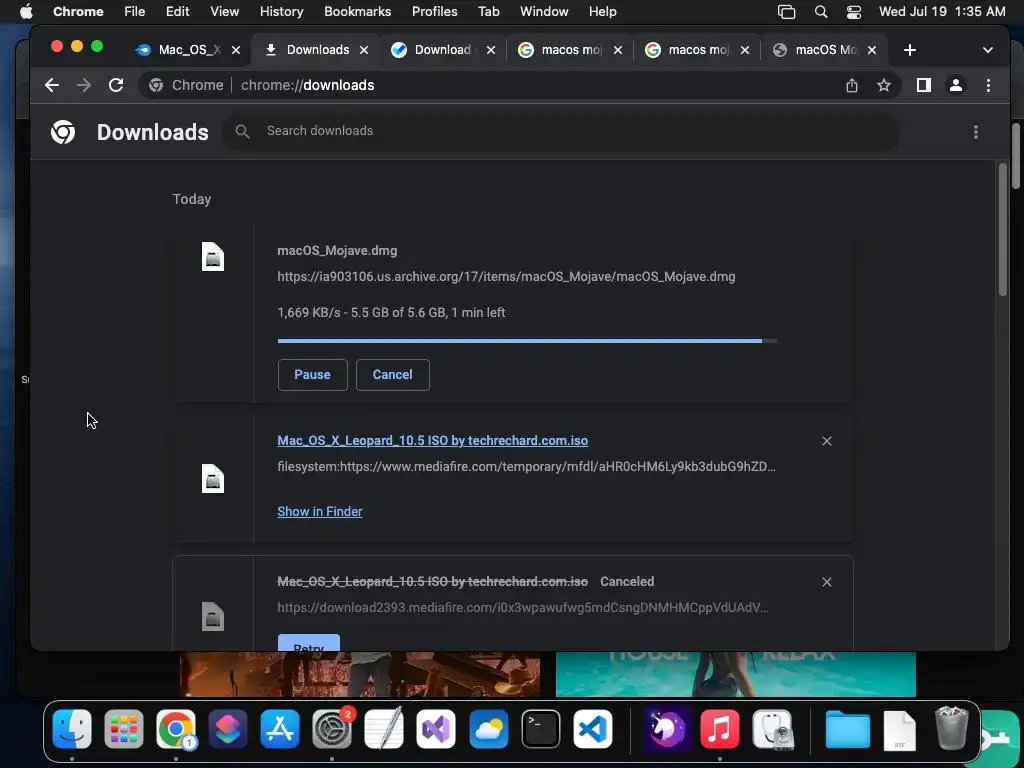Open a new tab with plus button
The width and height of the screenshot is (1024, 768).
[910, 50]
